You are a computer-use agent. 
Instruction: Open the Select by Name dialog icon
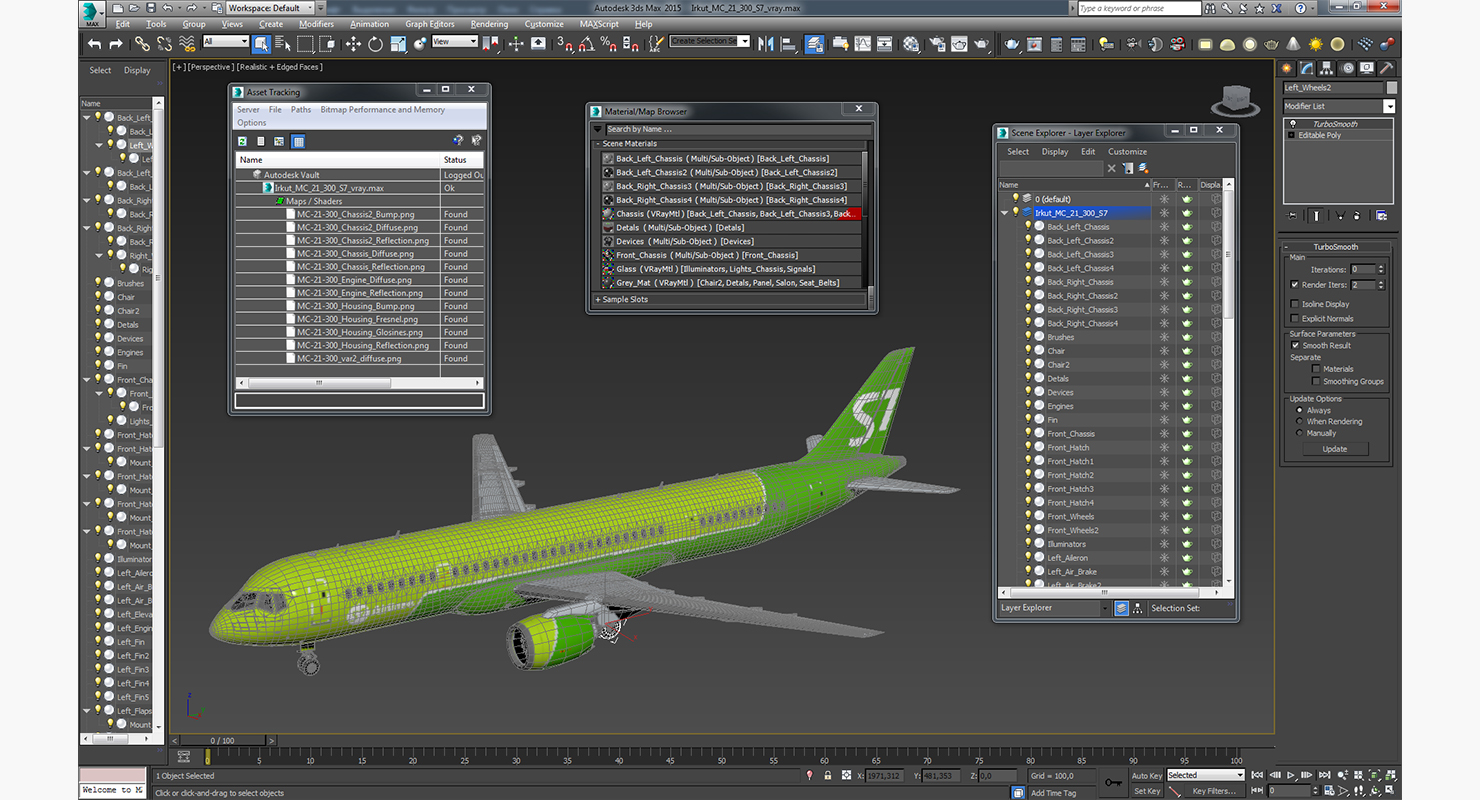pyautogui.click(x=283, y=43)
